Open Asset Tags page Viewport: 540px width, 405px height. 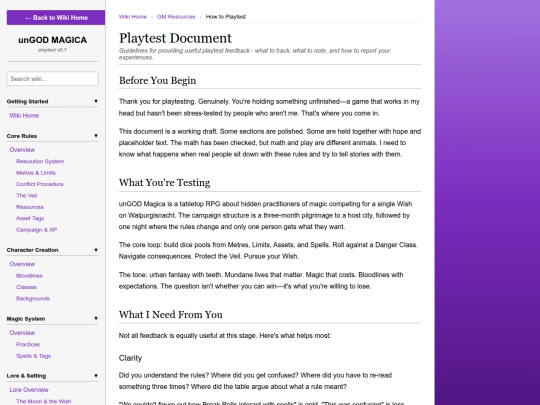[30, 218]
